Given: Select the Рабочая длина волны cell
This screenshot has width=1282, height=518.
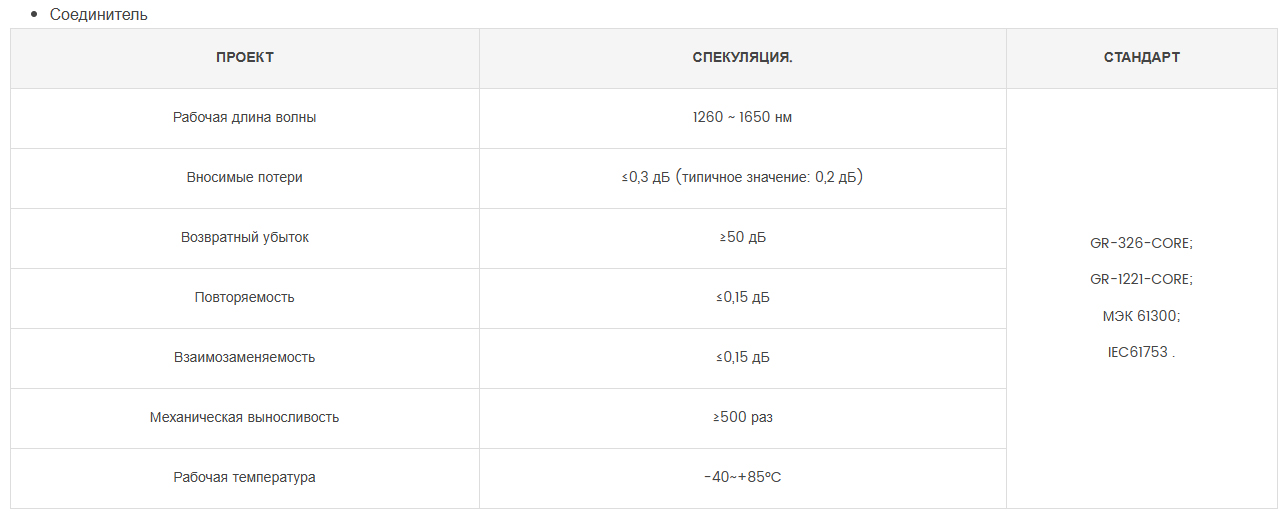Looking at the screenshot, I should tap(245, 118).
